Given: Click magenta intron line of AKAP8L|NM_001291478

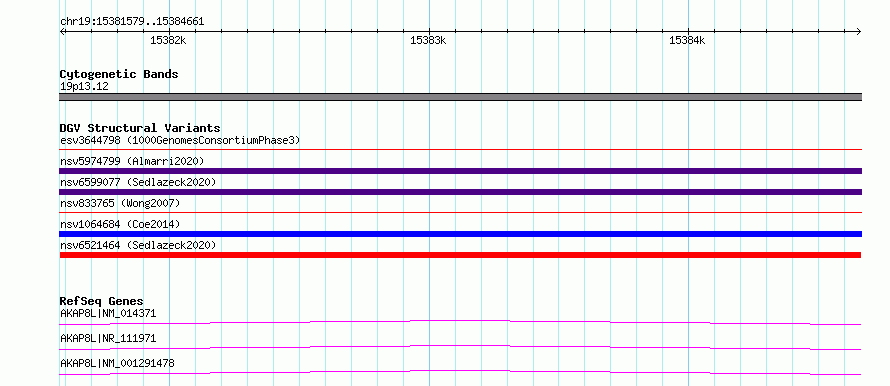Looking at the screenshot, I should point(461,372).
